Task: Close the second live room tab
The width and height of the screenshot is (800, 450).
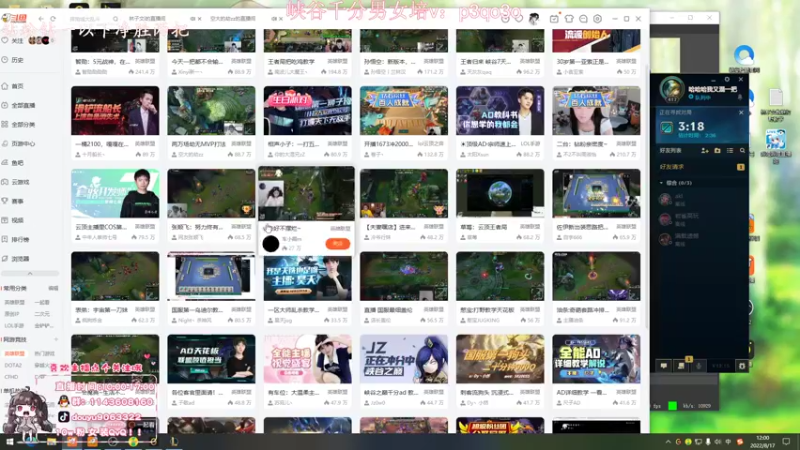Action: pos(281,19)
